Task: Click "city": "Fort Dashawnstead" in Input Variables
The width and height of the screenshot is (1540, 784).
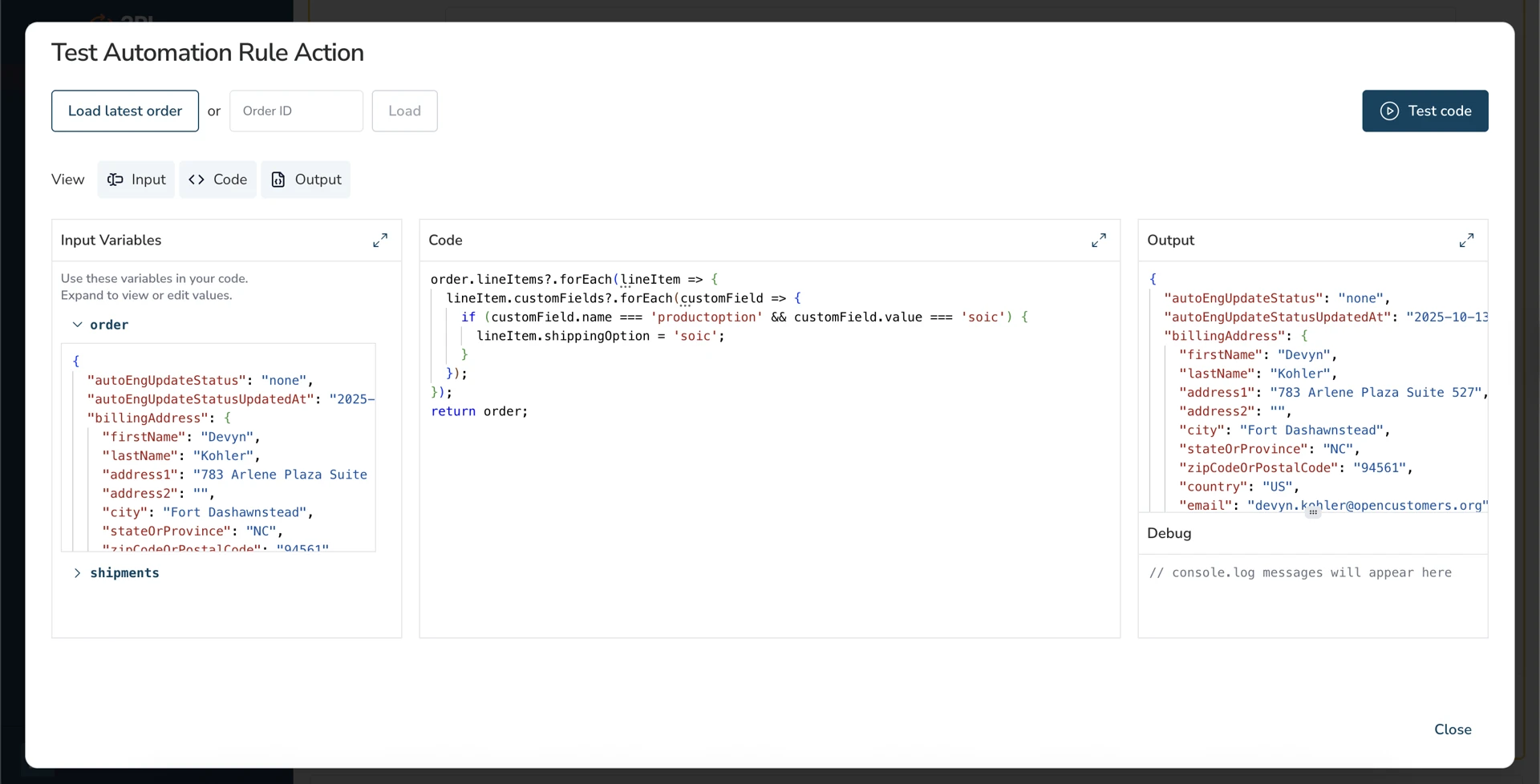Action: click(208, 512)
